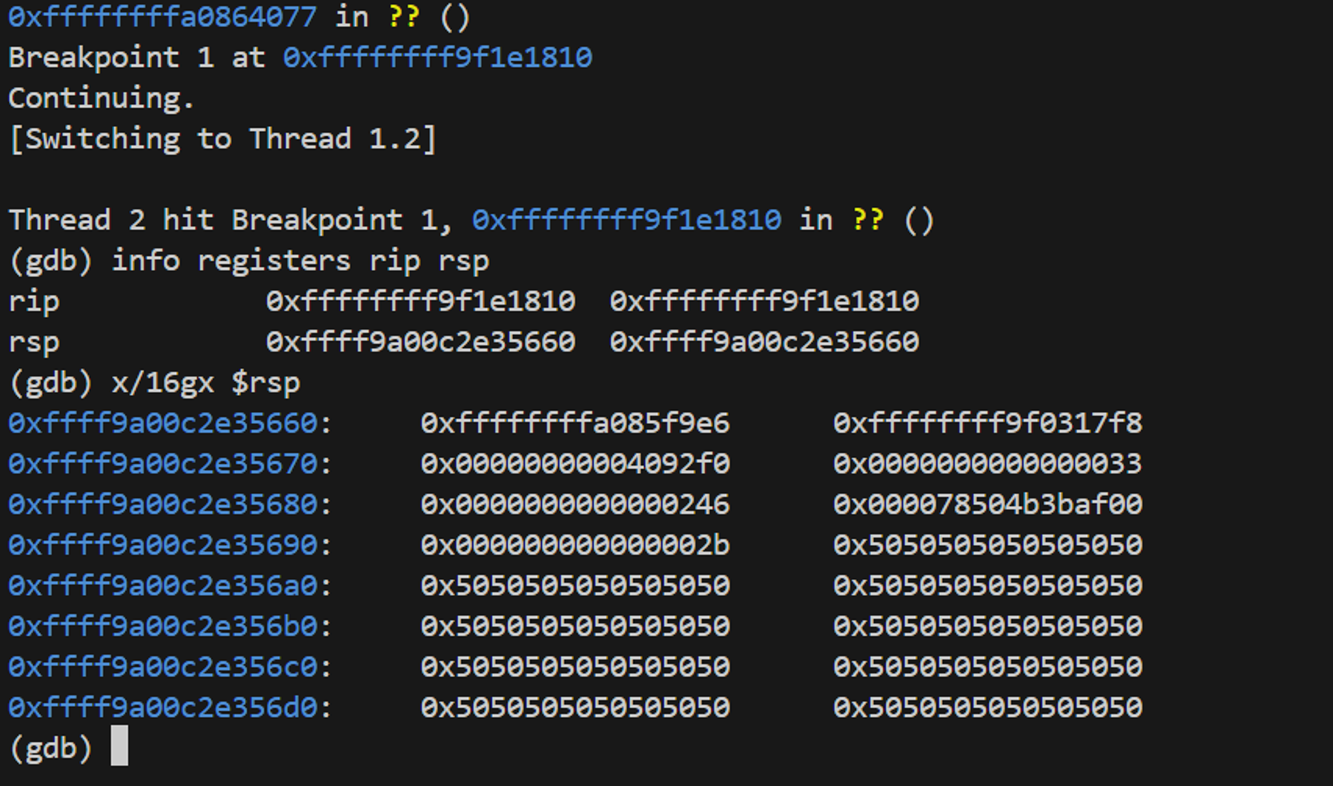Image resolution: width=1333 pixels, height=786 pixels.
Task: Click memory address 0xffff9a00c2e356a0 label
Action: tap(163, 585)
